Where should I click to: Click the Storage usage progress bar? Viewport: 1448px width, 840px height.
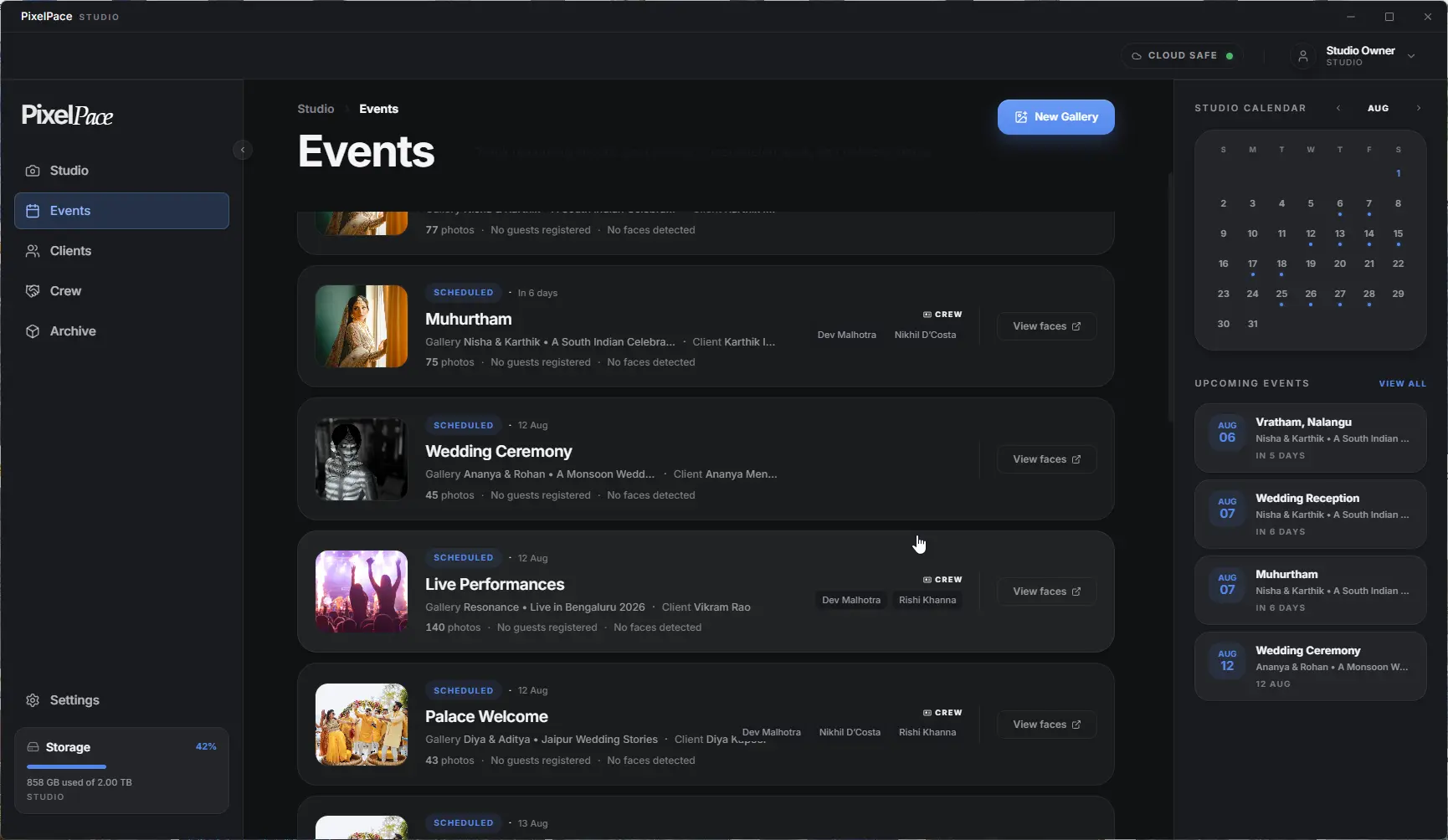[121, 766]
